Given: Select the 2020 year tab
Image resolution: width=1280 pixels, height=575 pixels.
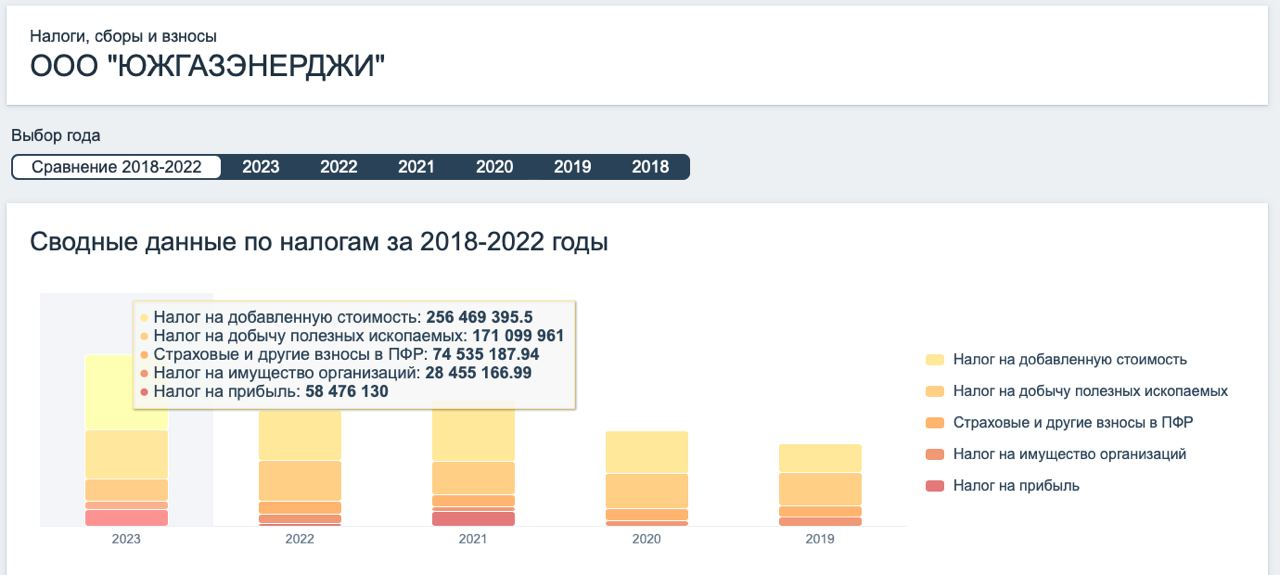Looking at the screenshot, I should click(x=494, y=167).
